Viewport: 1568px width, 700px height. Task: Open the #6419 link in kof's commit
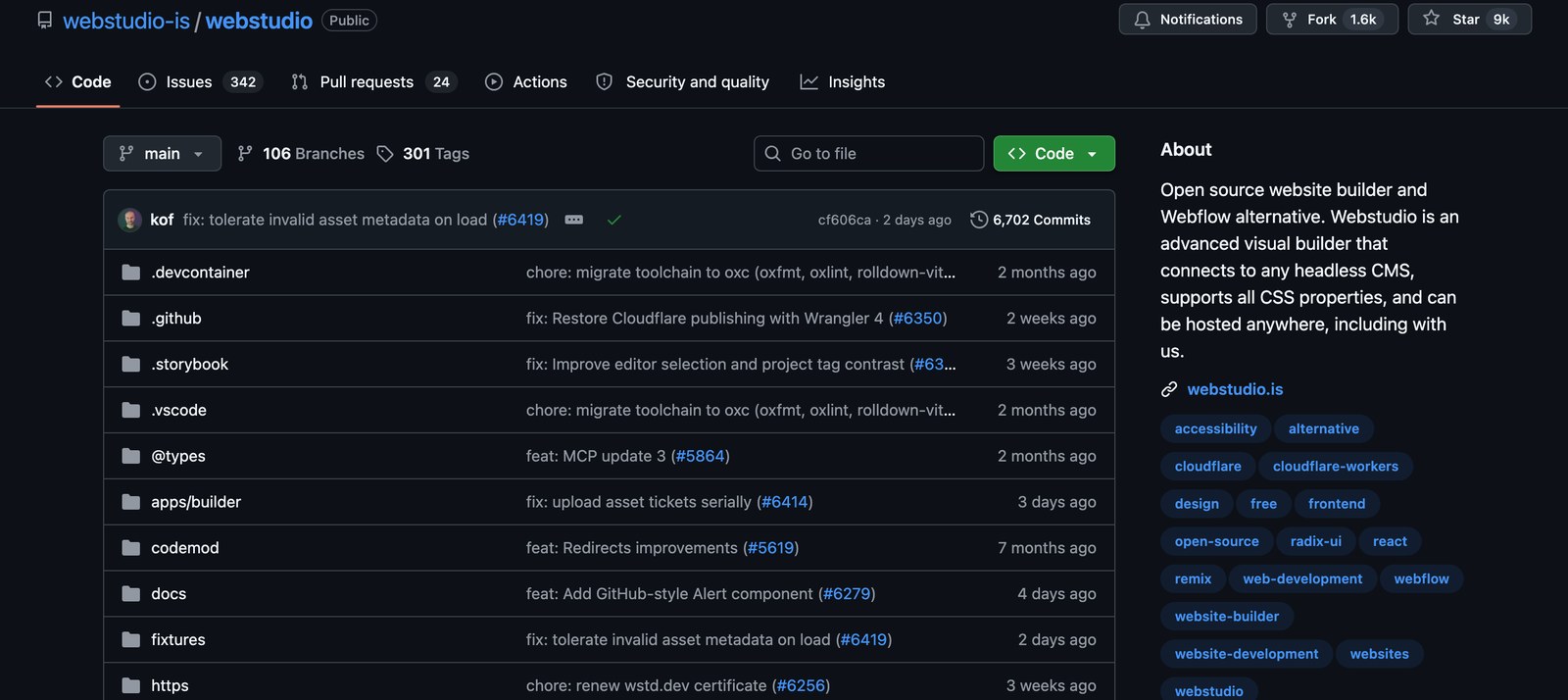tap(520, 220)
